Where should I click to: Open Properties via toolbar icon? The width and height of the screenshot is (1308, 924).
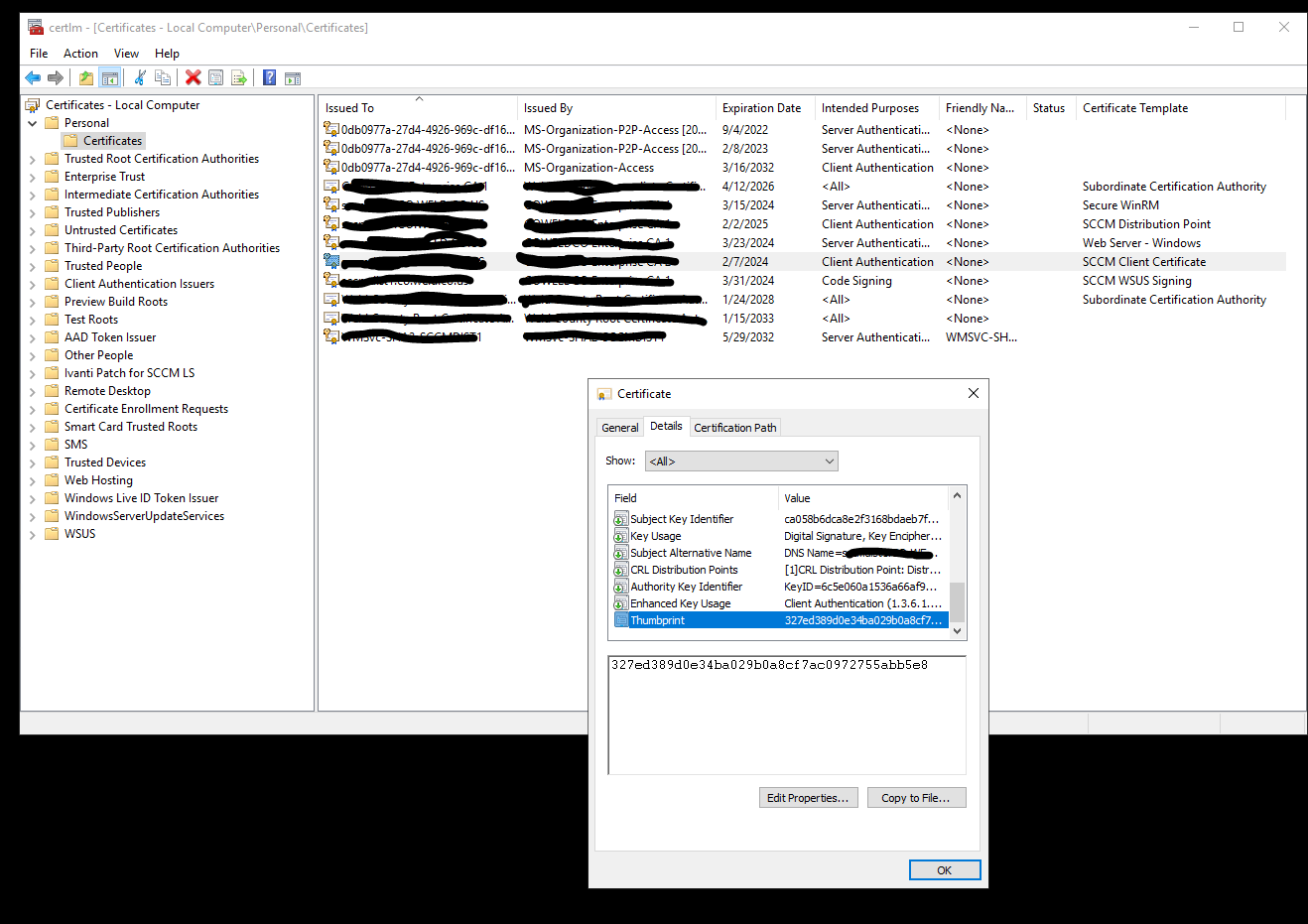215,78
